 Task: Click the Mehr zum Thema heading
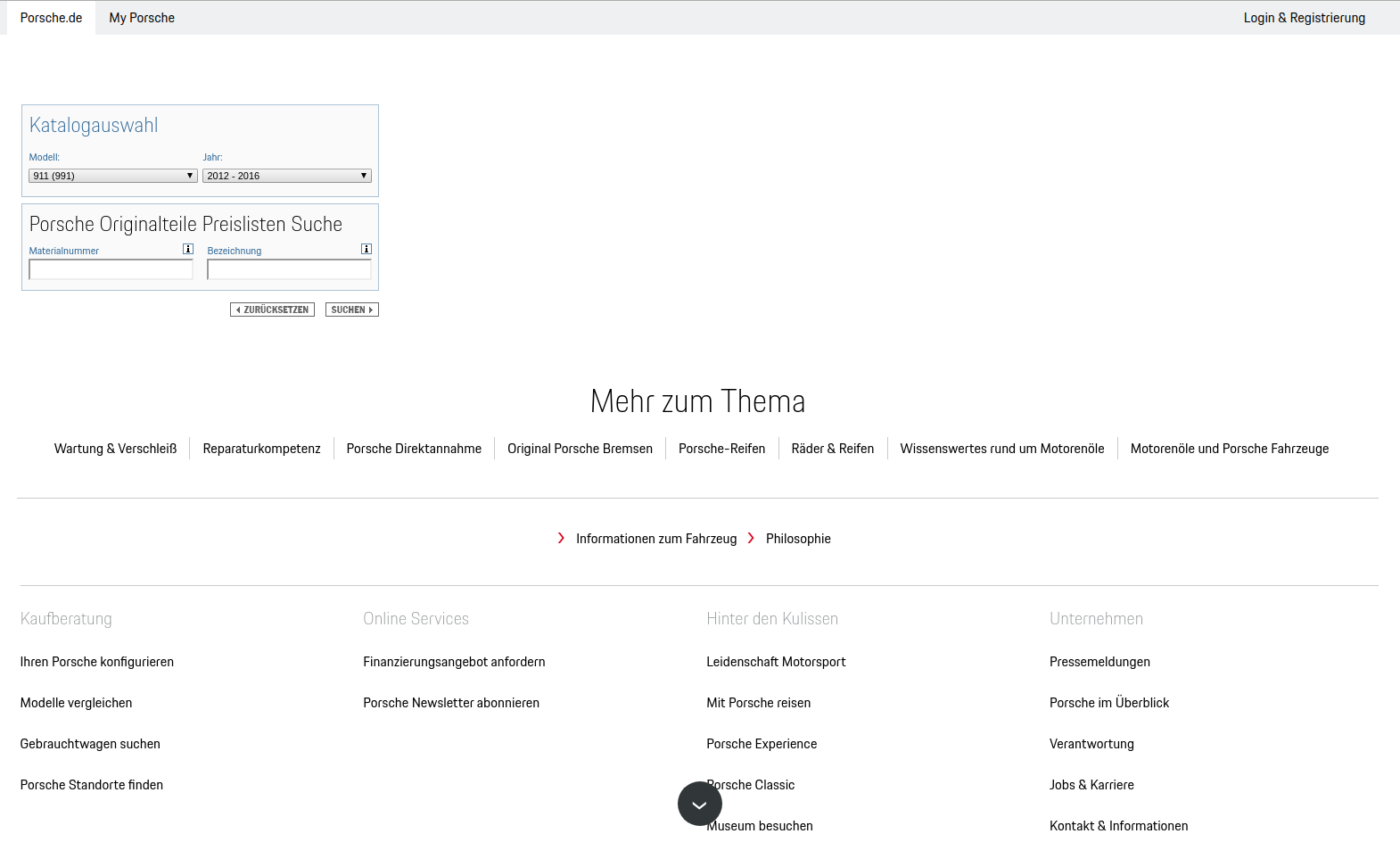pyautogui.click(x=698, y=401)
